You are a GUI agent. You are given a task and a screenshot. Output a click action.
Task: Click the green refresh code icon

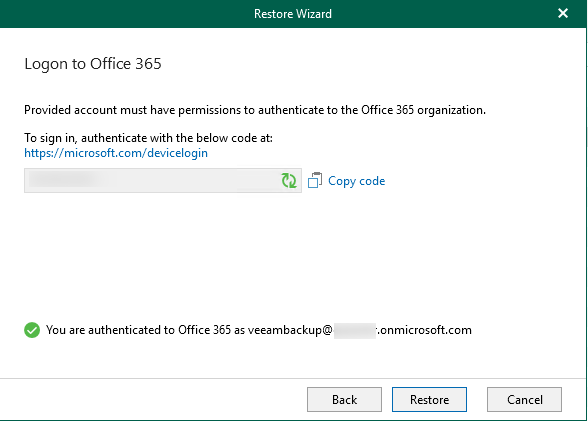pyautogui.click(x=289, y=180)
